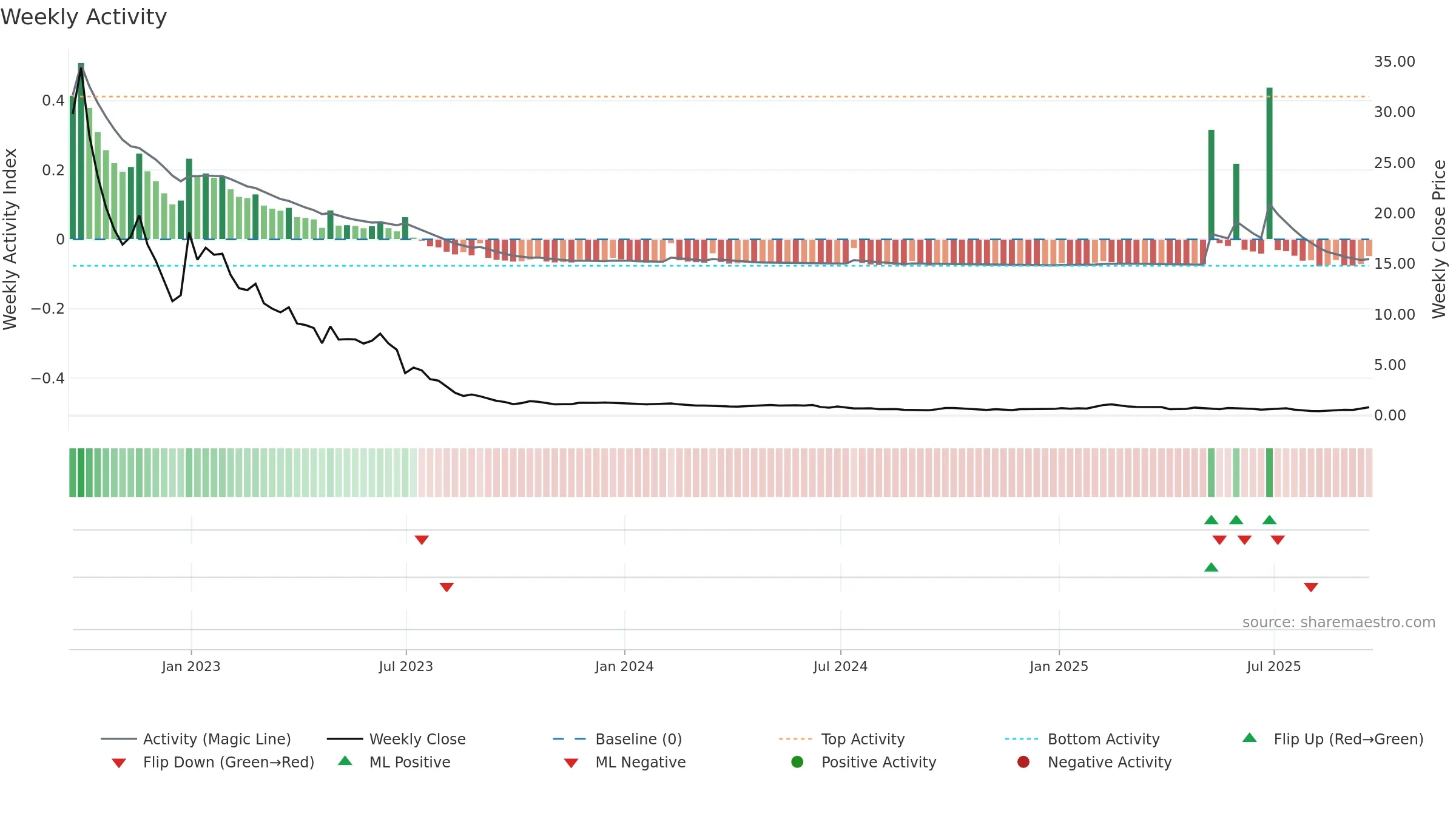This screenshot has width=1456, height=819.
Task: Toggle the ML Negative legend entry
Action: [x=625, y=762]
